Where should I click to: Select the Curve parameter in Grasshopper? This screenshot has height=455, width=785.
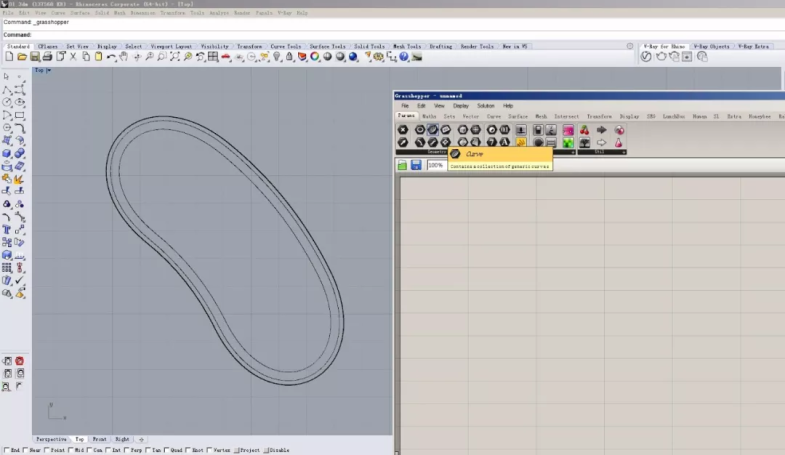(x=433, y=129)
